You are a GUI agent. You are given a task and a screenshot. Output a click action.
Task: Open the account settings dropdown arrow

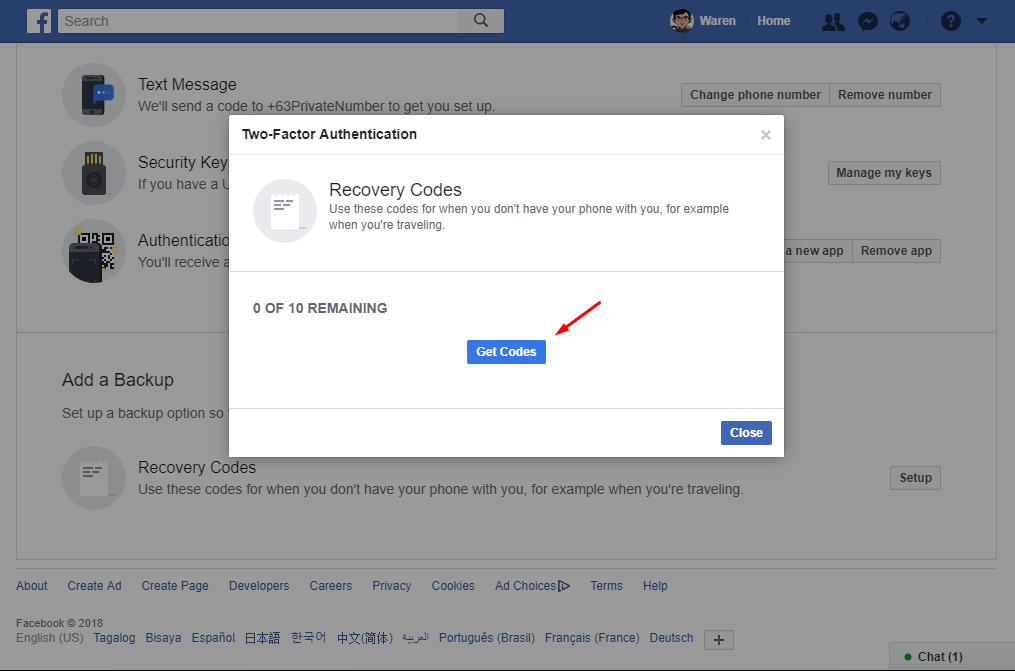pyautogui.click(x=981, y=21)
